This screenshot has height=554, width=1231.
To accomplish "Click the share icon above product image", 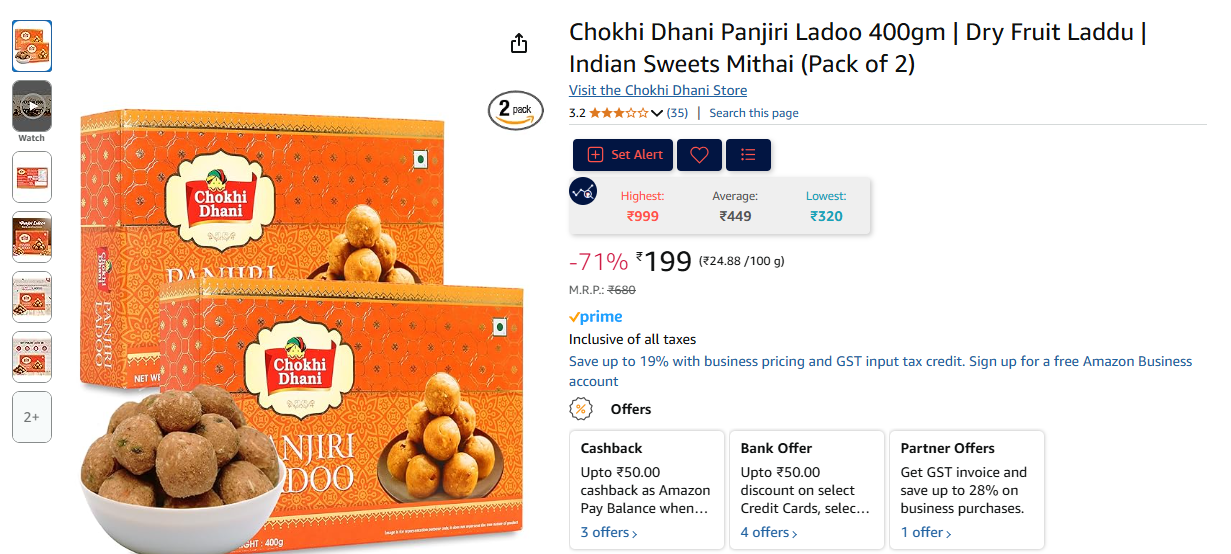I will pyautogui.click(x=518, y=44).
